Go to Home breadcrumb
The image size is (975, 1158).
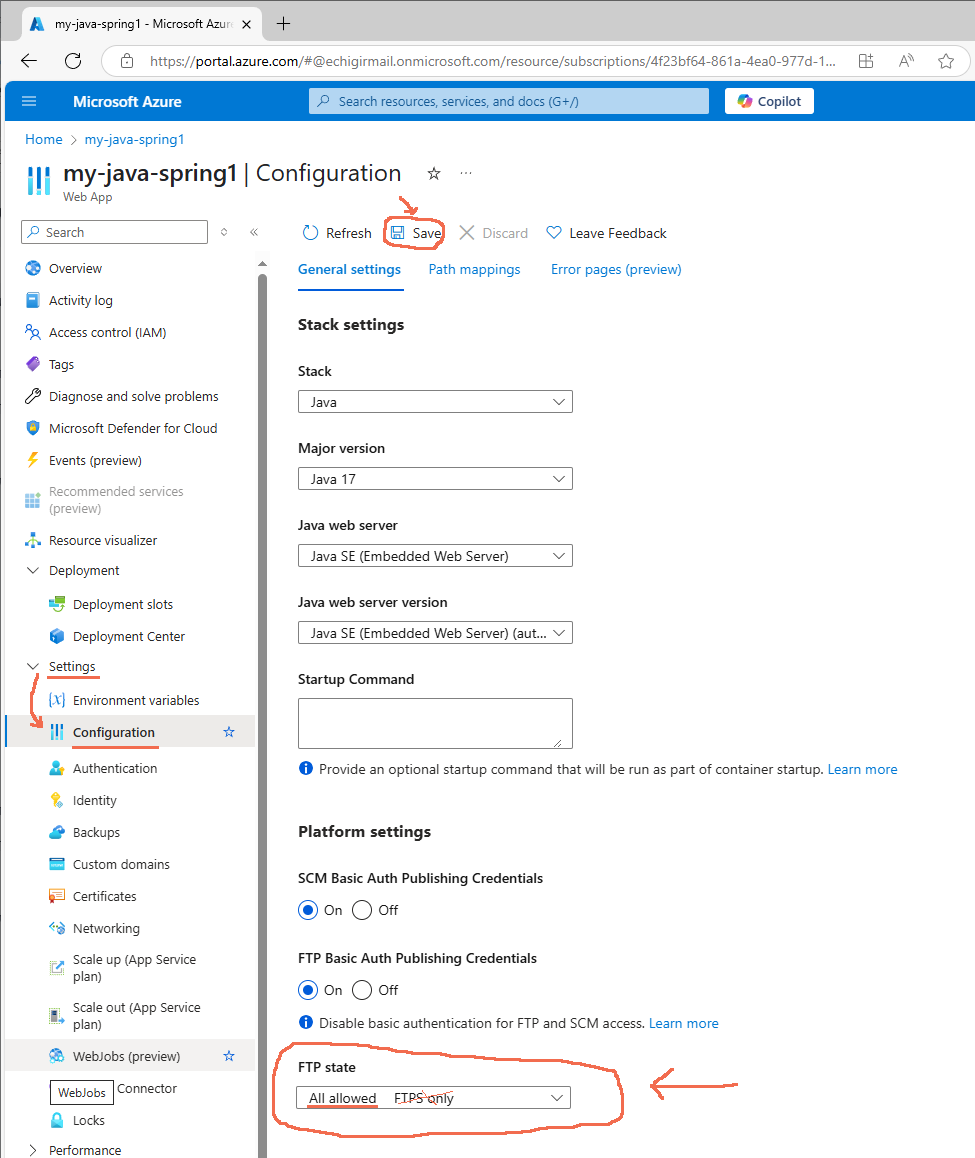[44, 139]
